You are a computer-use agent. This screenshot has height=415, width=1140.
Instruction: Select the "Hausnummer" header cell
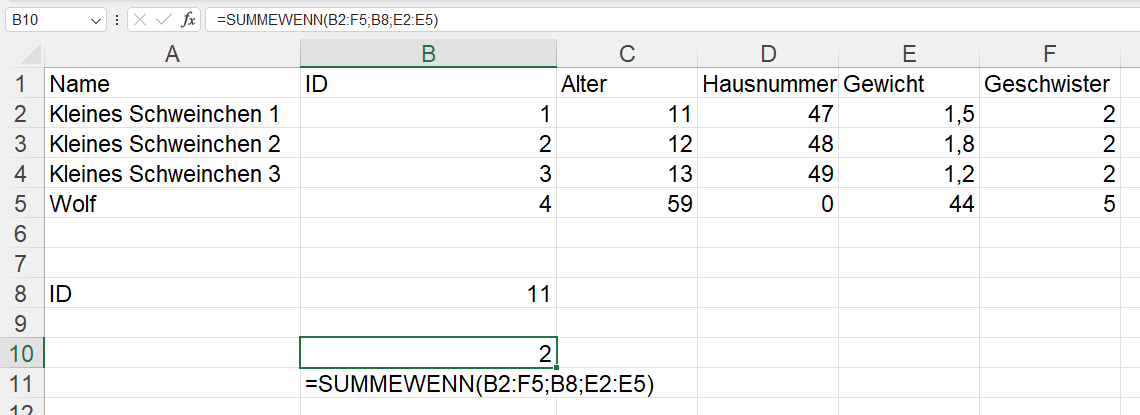(768, 84)
